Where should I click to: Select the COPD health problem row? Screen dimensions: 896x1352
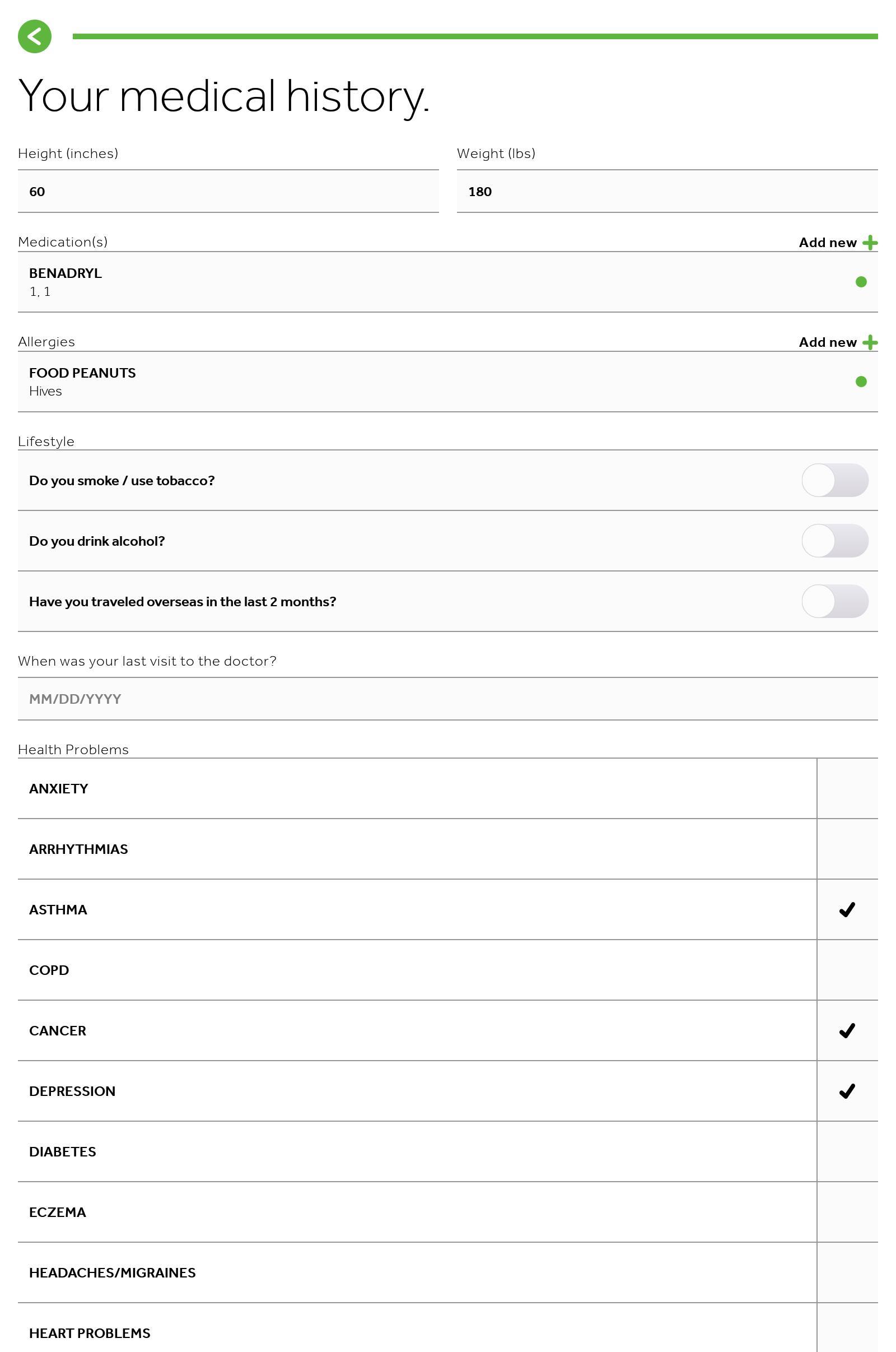tap(417, 970)
